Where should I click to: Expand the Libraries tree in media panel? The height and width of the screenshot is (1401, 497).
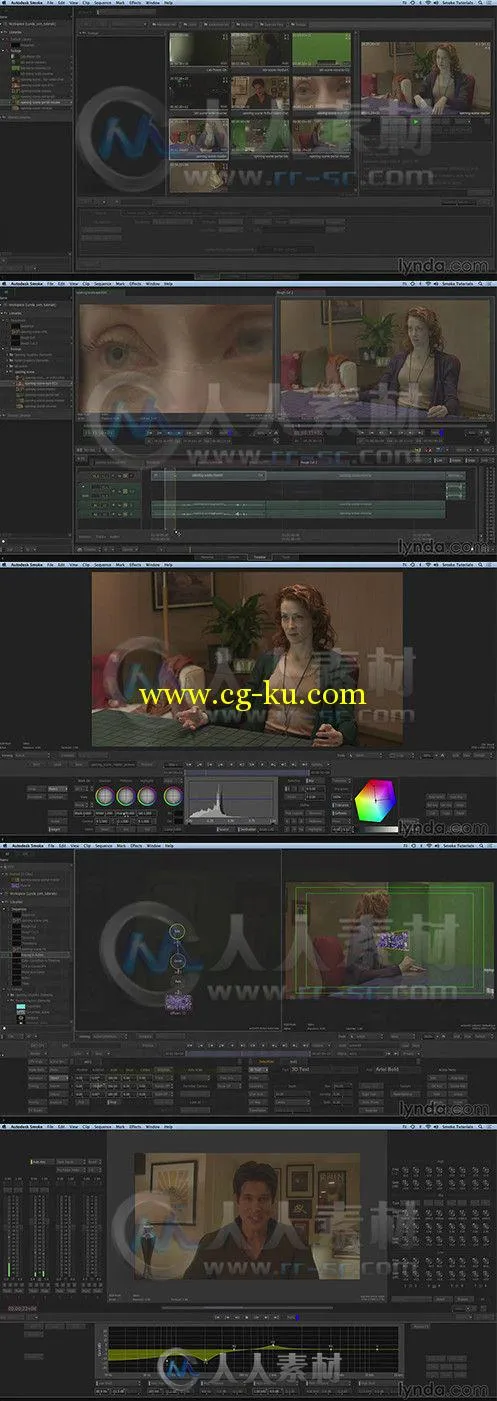point(12,32)
